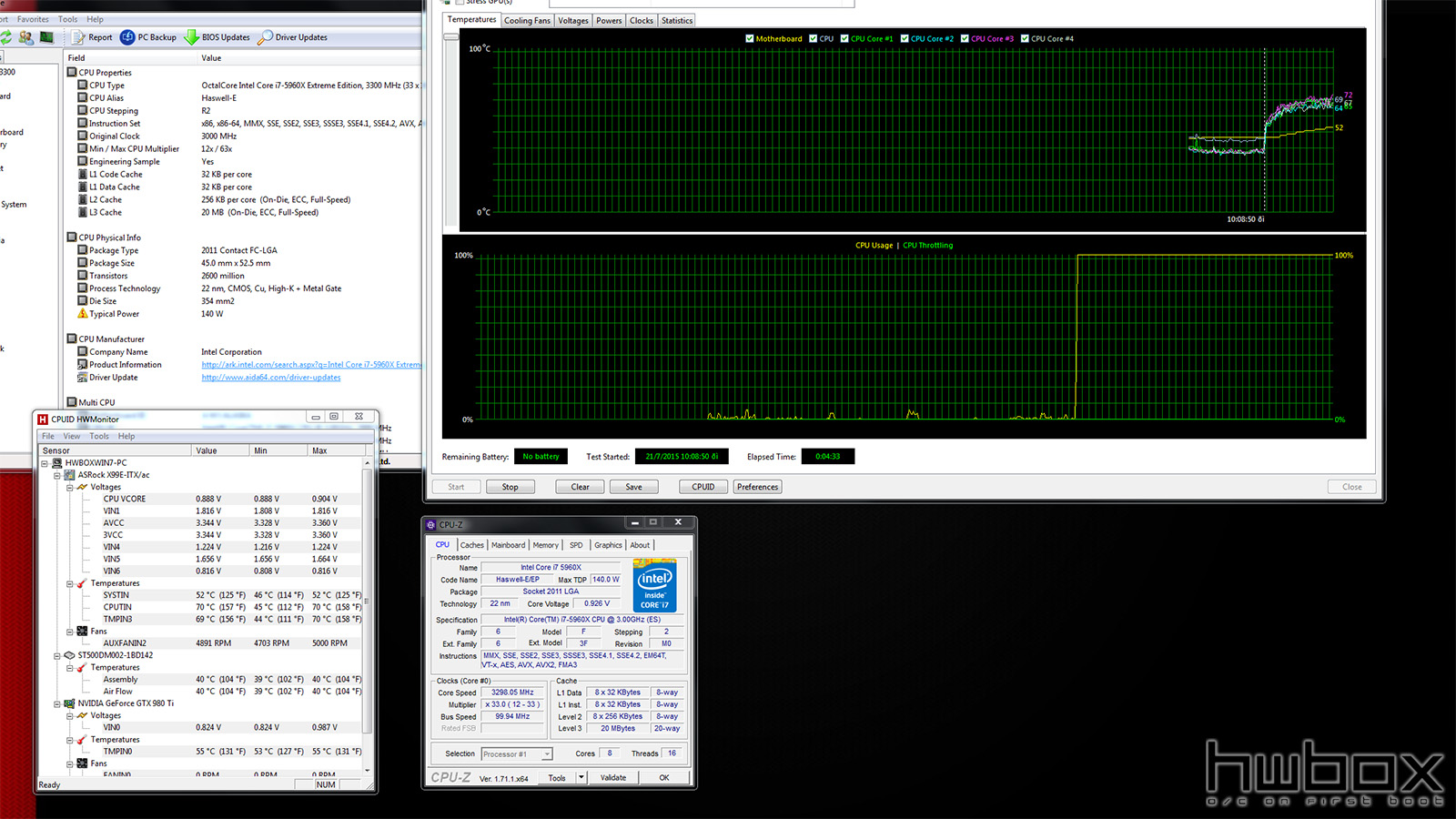This screenshot has width=1456, height=819.
Task: Open the Statistics tab
Action: tap(677, 20)
